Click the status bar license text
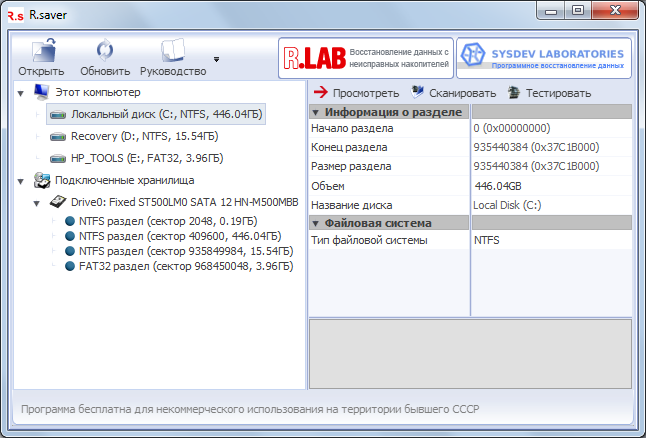Screen dimensions: 646x438 pyautogui.click(x=250, y=409)
